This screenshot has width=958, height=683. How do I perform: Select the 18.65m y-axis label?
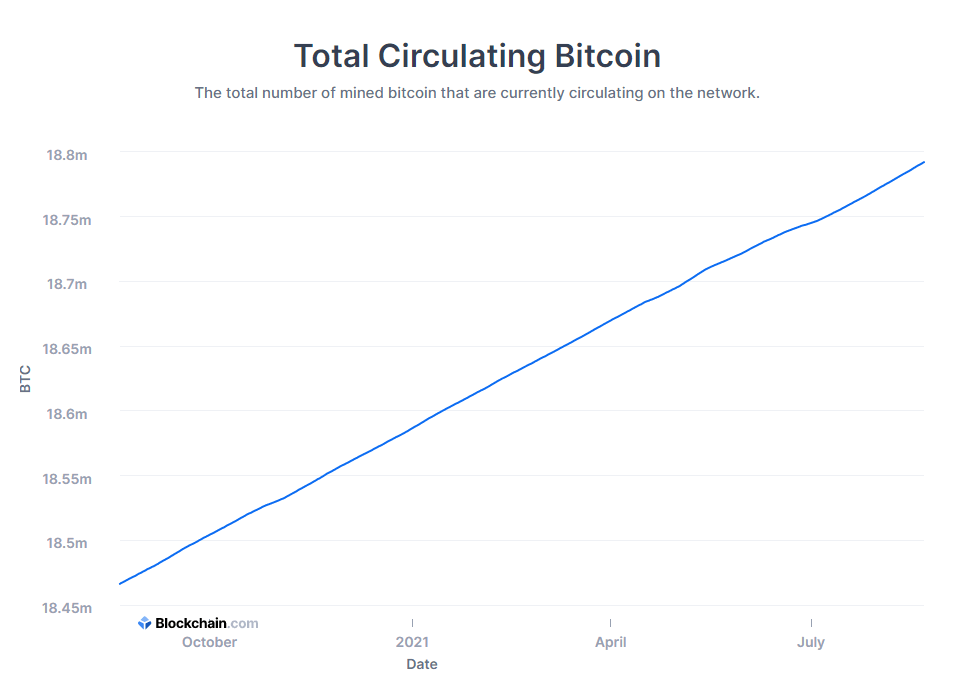click(67, 349)
